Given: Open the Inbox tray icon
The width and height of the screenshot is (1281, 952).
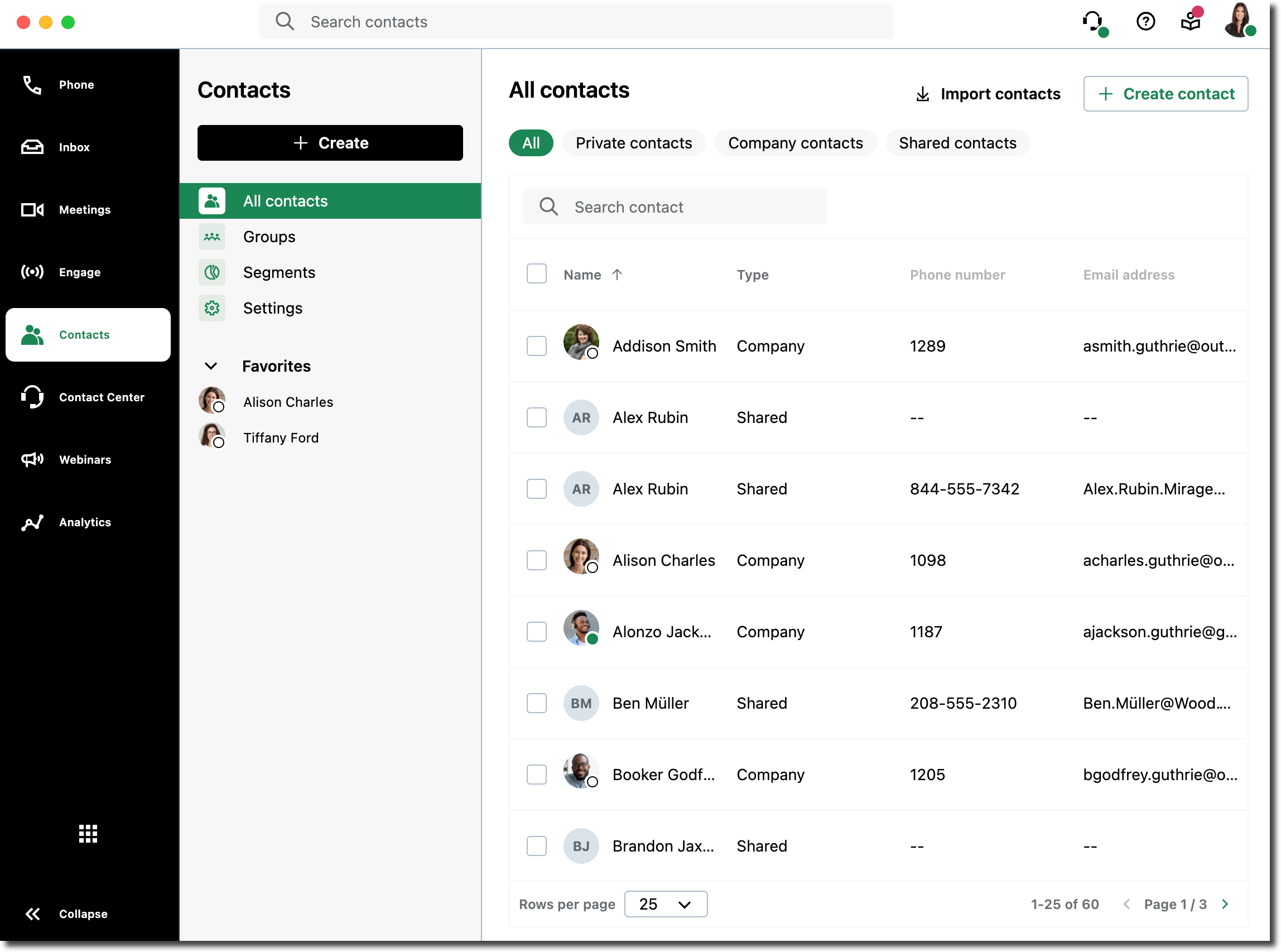Looking at the screenshot, I should [32, 147].
